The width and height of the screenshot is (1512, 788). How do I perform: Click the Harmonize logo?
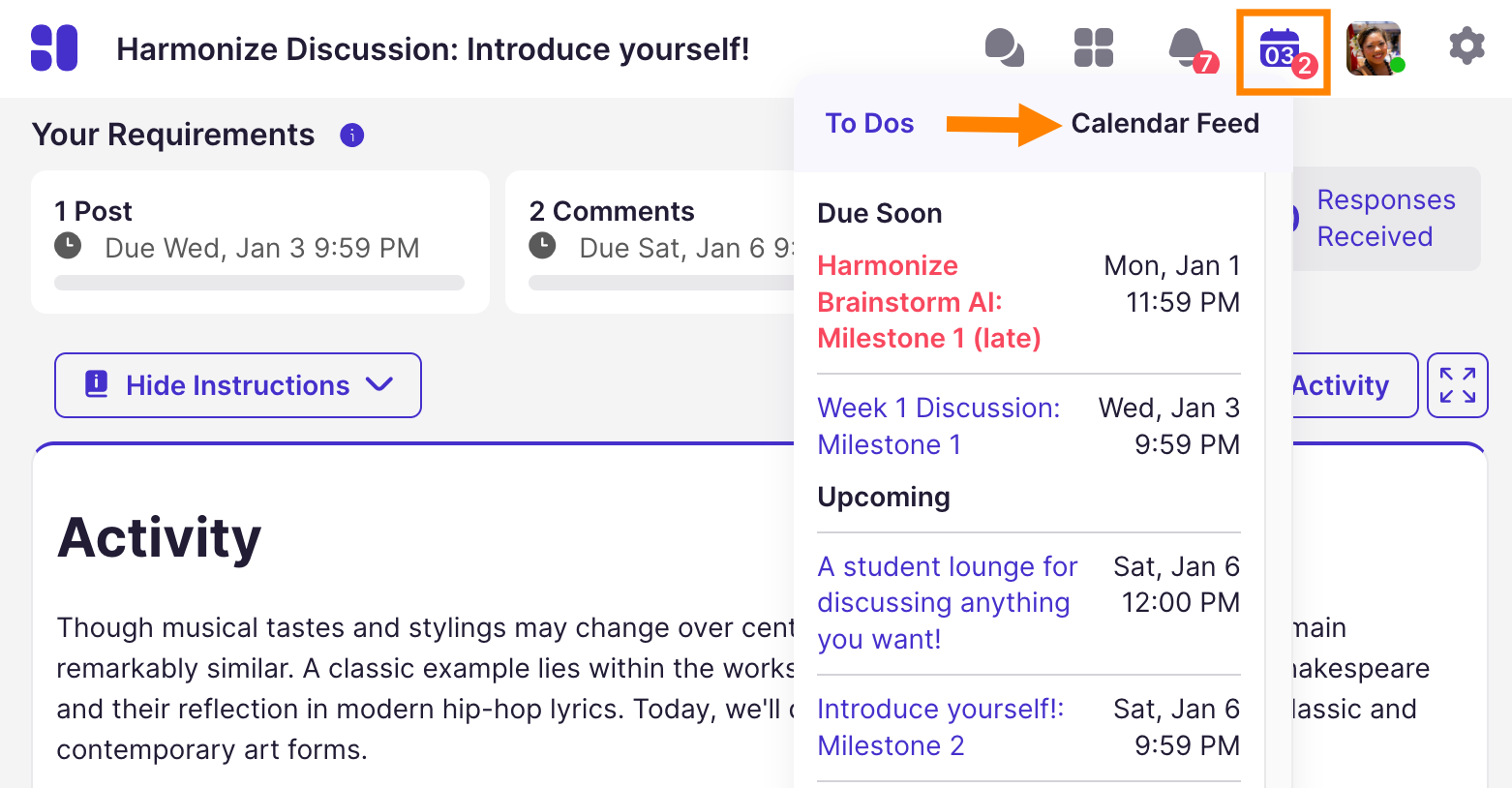coord(55,47)
